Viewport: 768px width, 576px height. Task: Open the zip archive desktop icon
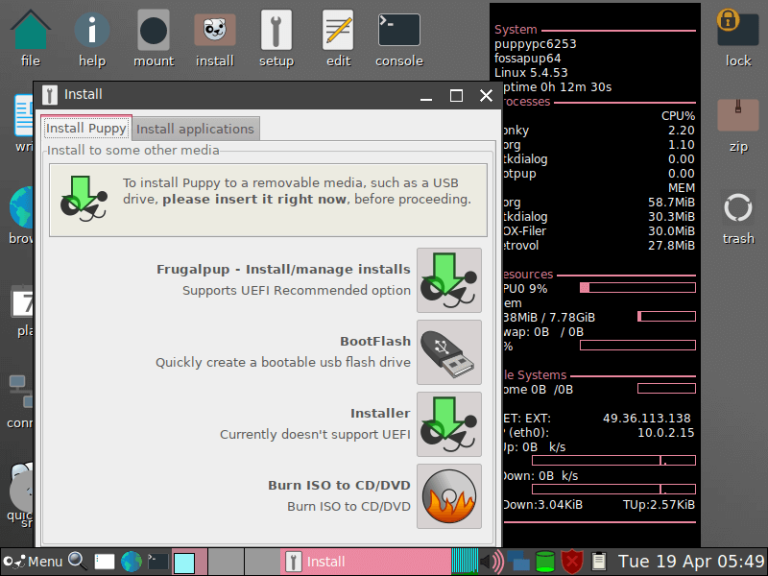[x=738, y=117]
